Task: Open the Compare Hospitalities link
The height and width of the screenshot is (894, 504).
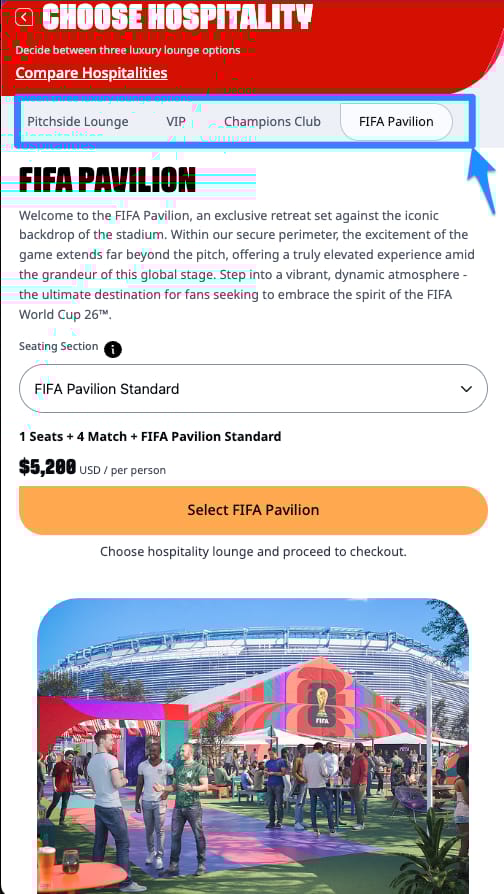Action: [91, 73]
